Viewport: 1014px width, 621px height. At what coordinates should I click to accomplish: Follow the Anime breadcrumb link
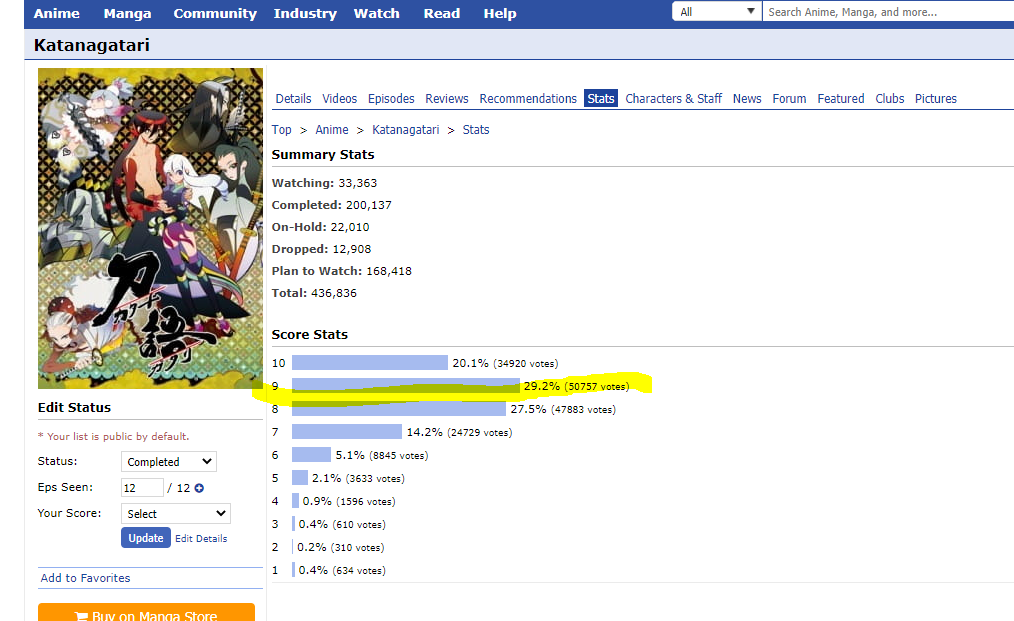point(332,129)
